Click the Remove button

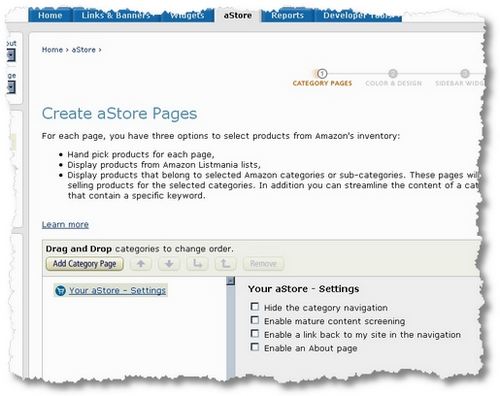pos(263,264)
